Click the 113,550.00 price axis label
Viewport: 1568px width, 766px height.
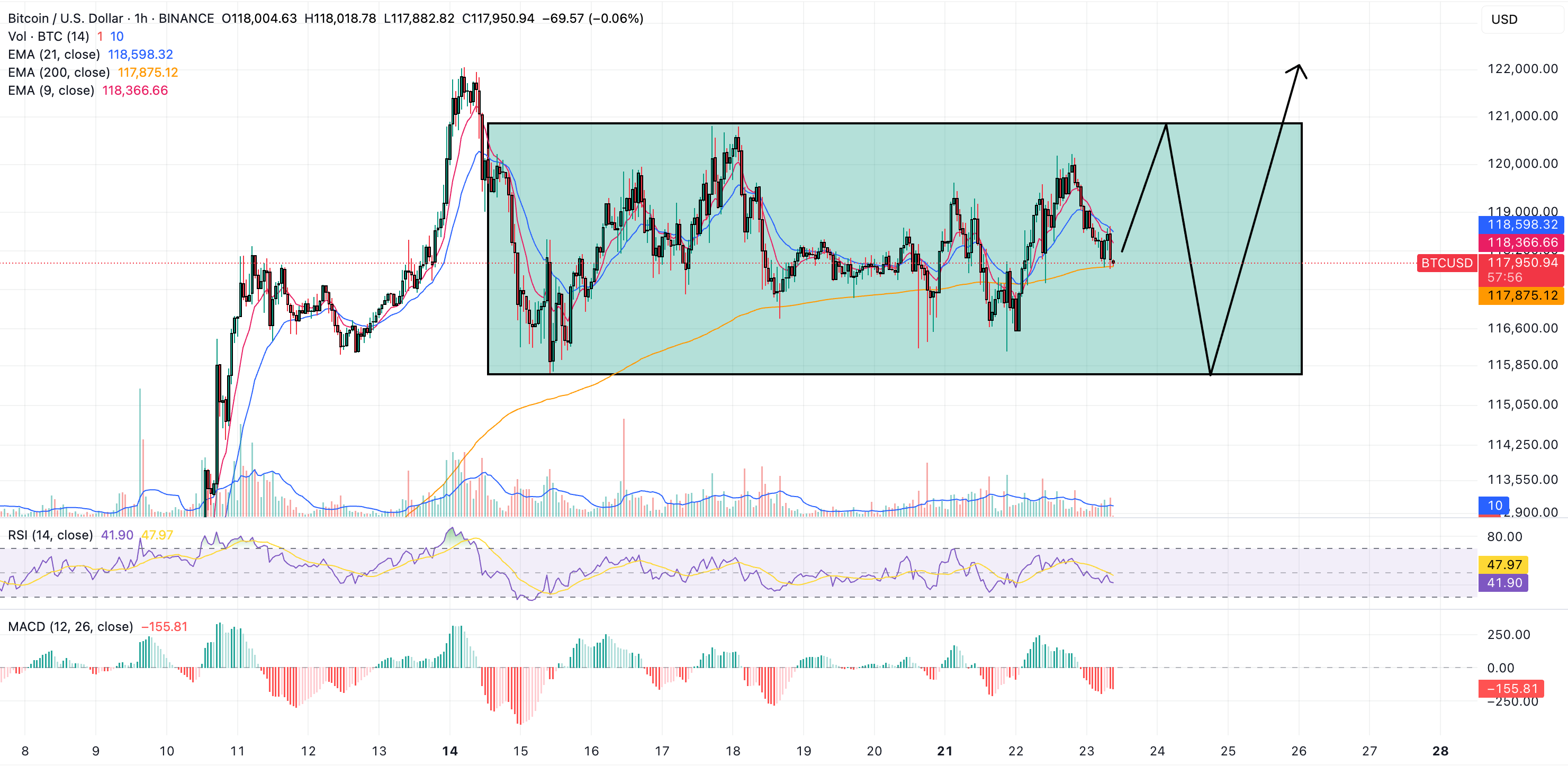(1522, 479)
